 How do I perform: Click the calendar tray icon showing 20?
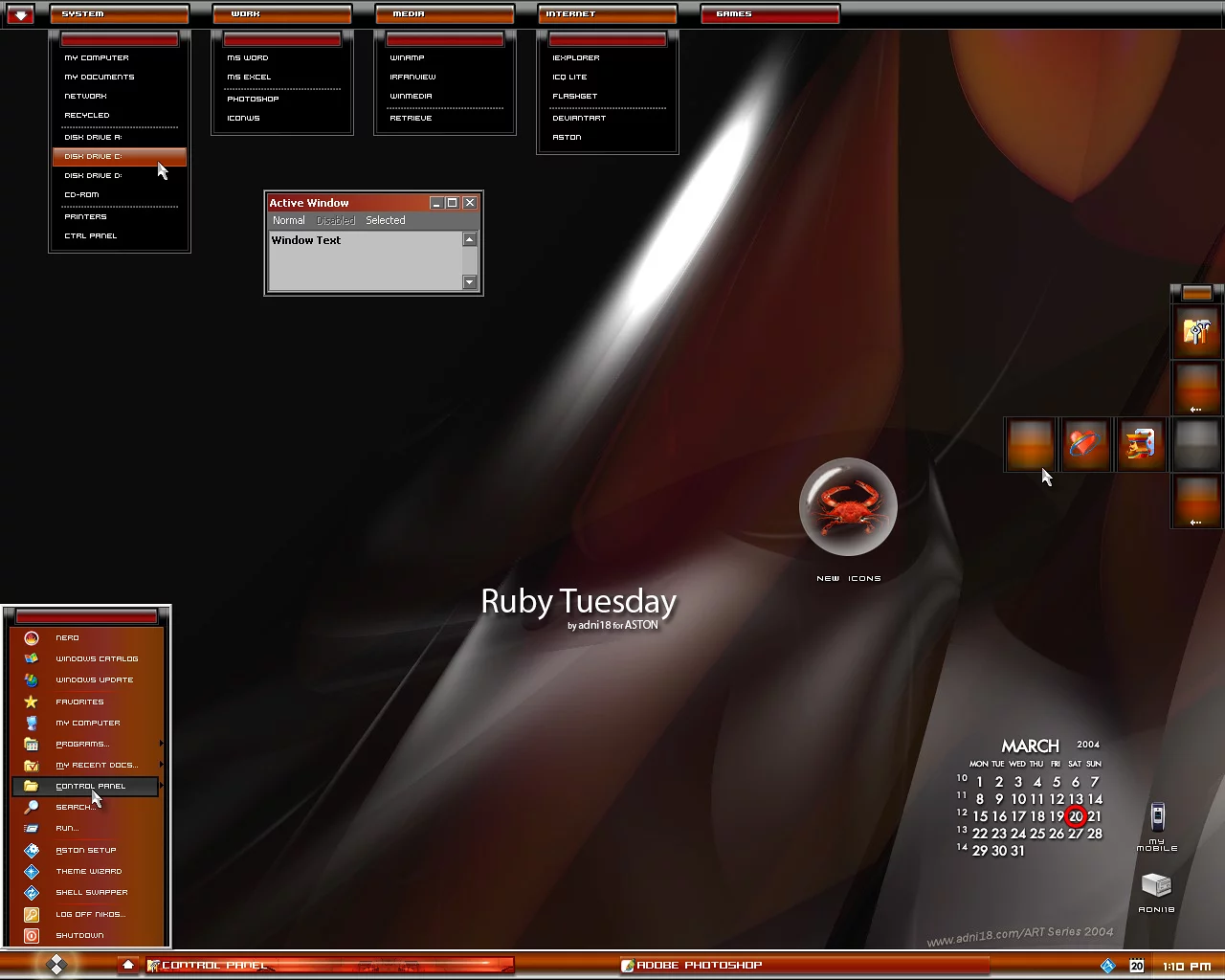[x=1137, y=966]
